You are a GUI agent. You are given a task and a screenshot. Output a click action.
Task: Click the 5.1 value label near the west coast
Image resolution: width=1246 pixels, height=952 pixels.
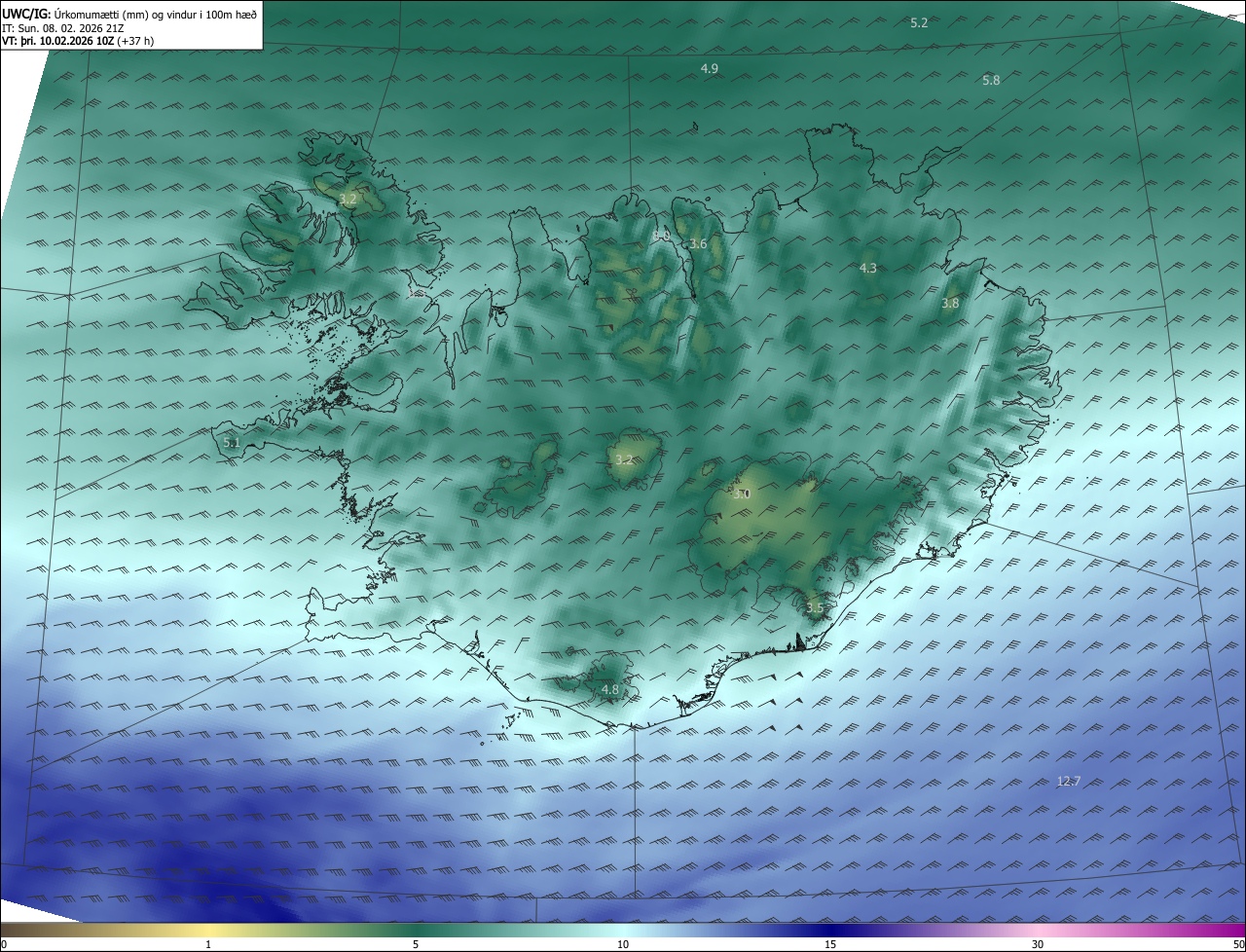[x=232, y=443]
